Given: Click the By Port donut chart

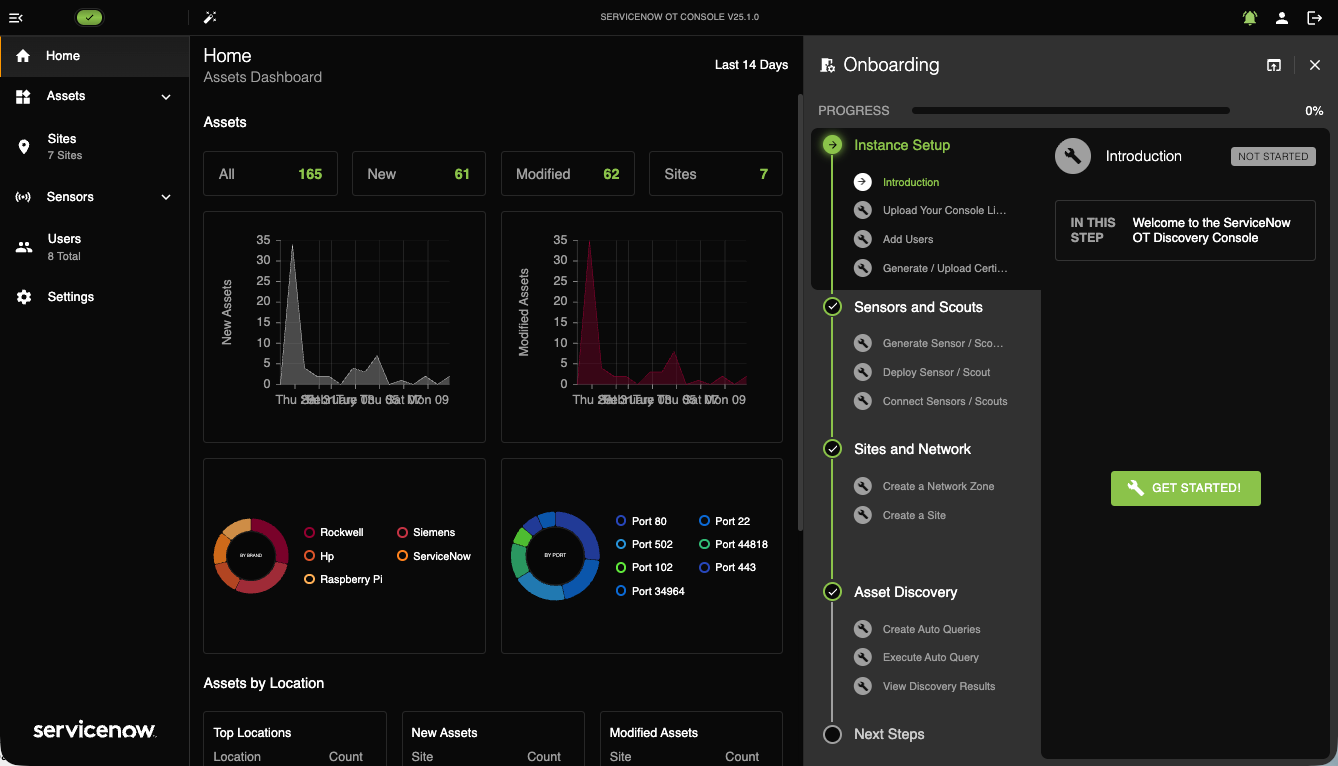Looking at the screenshot, I should tap(555, 556).
